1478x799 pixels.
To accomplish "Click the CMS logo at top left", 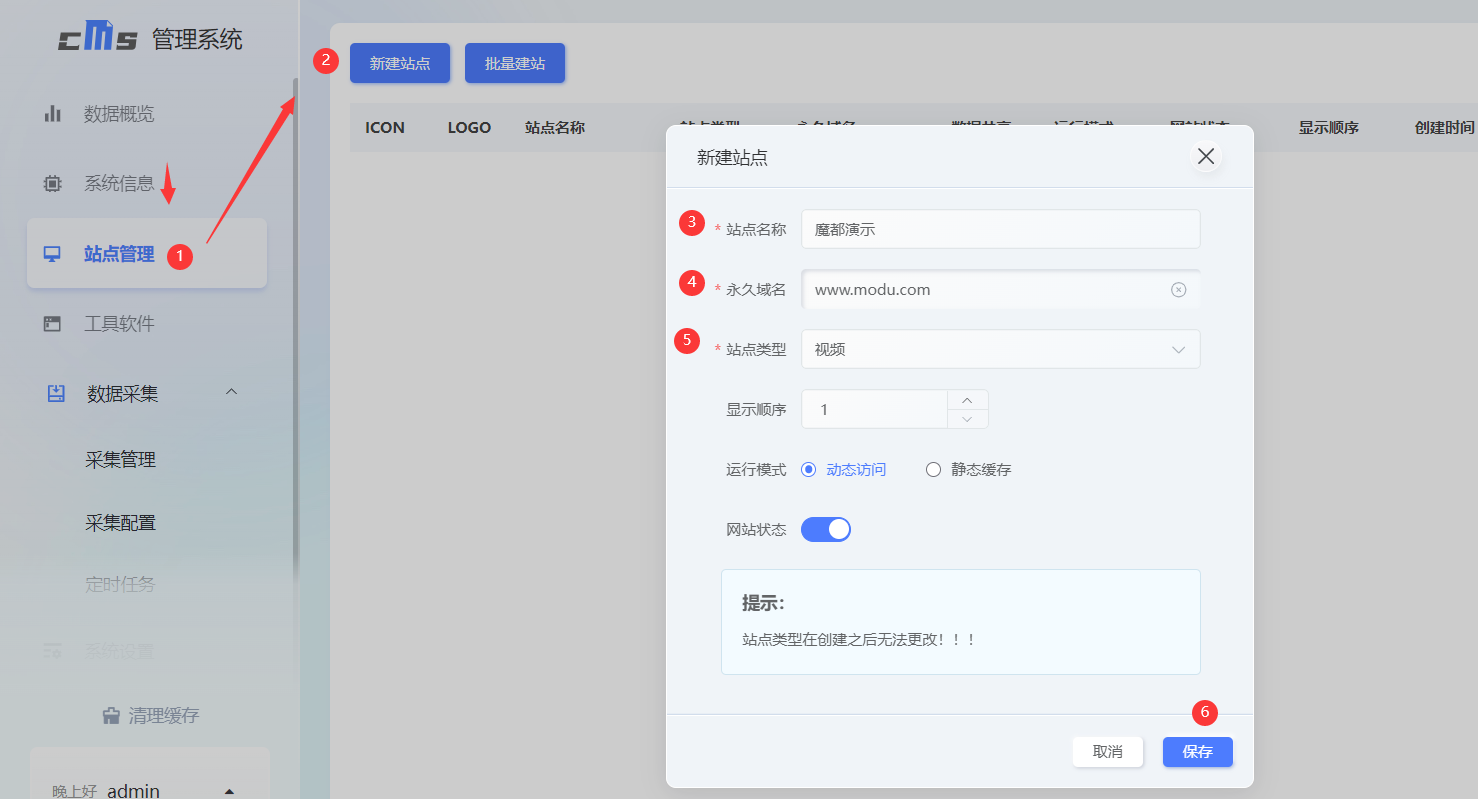I will click(x=97, y=37).
